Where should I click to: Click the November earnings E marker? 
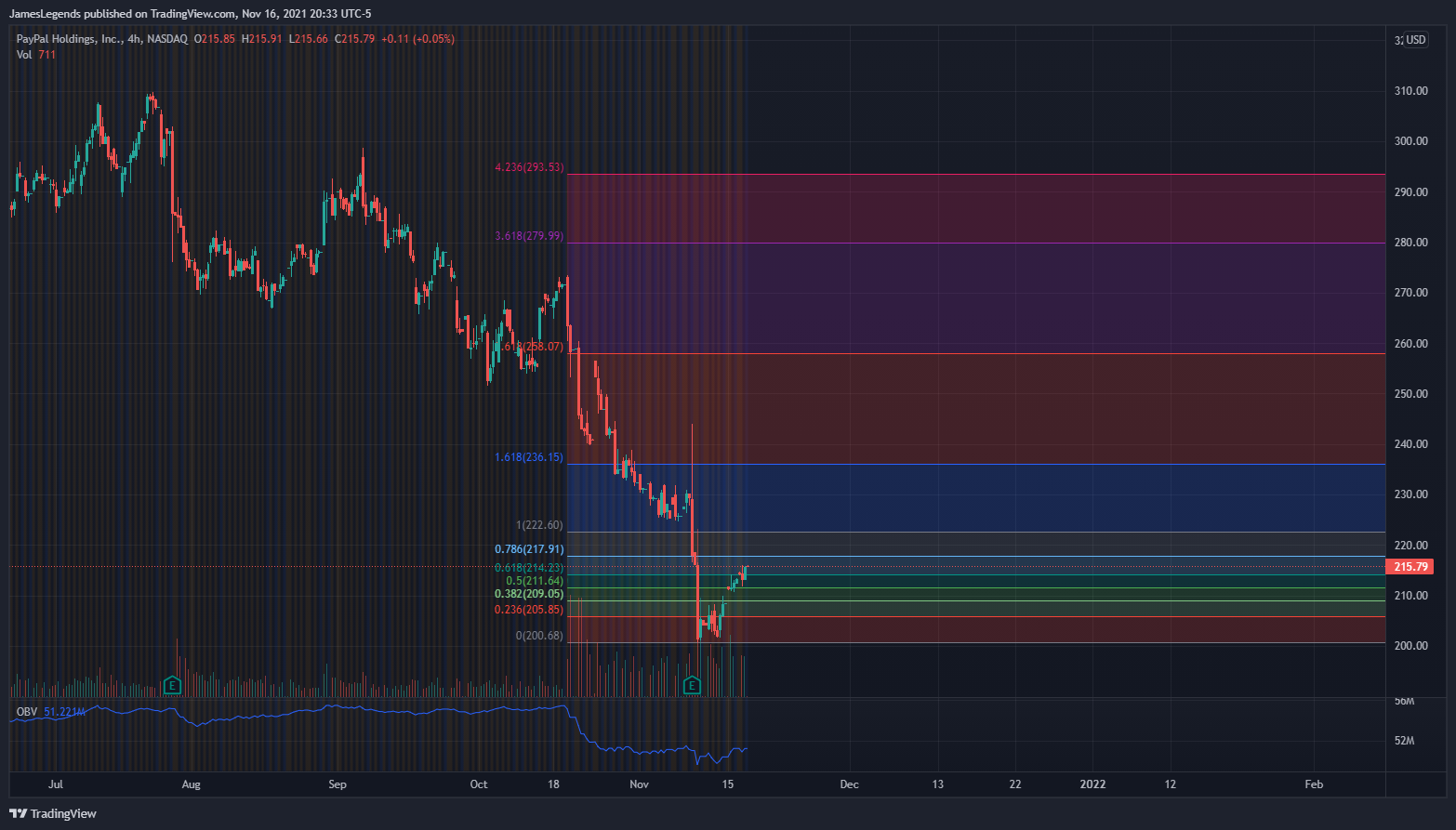click(692, 686)
